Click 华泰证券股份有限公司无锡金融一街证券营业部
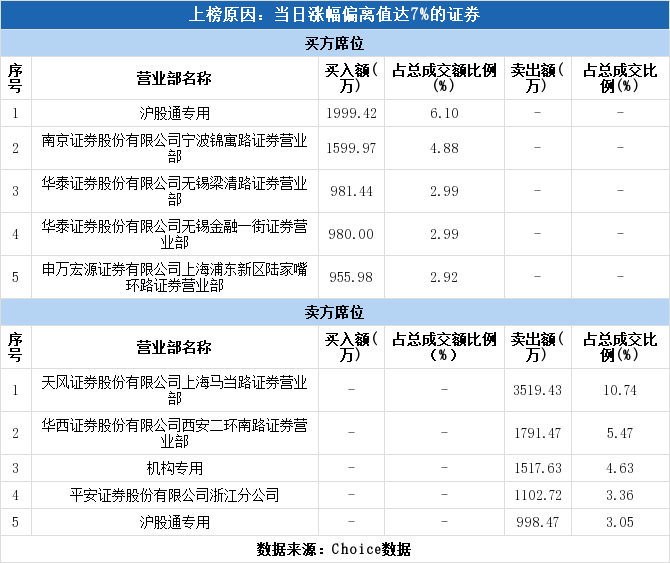This screenshot has width=670, height=563. click(175, 234)
